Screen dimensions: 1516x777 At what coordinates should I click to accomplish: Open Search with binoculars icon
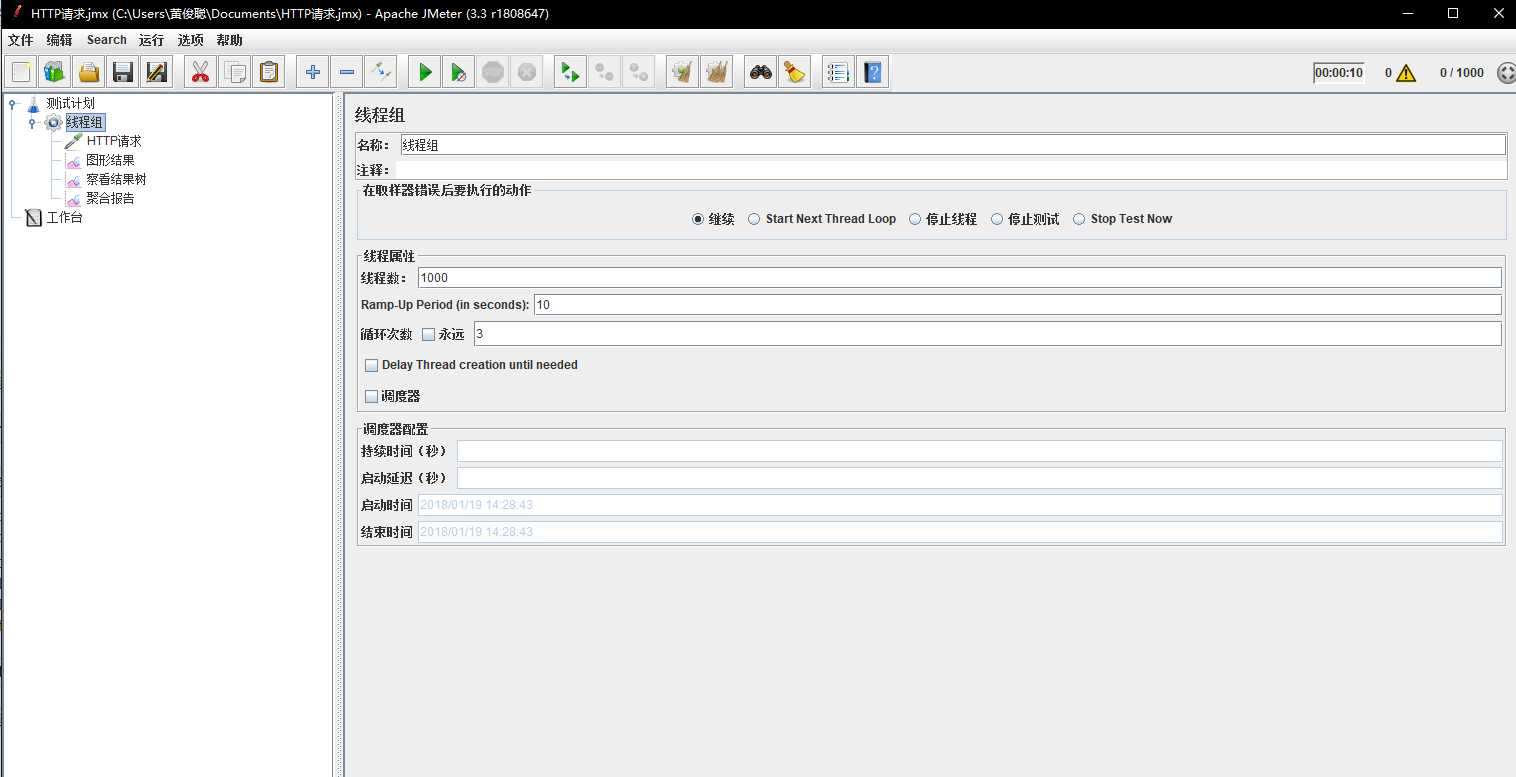[x=761, y=72]
